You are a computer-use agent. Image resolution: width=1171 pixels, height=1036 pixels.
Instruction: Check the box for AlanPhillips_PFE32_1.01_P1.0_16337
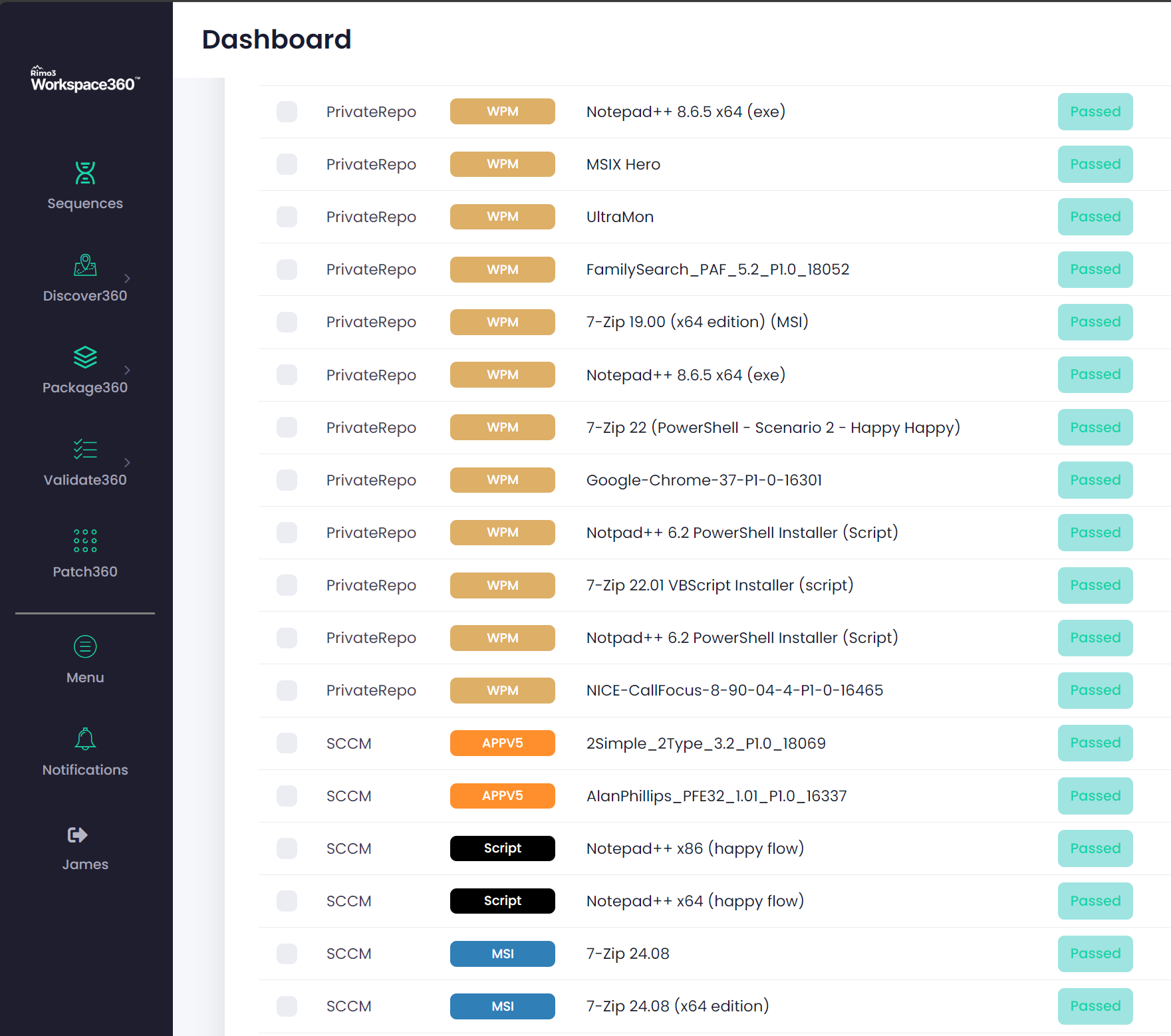click(287, 796)
